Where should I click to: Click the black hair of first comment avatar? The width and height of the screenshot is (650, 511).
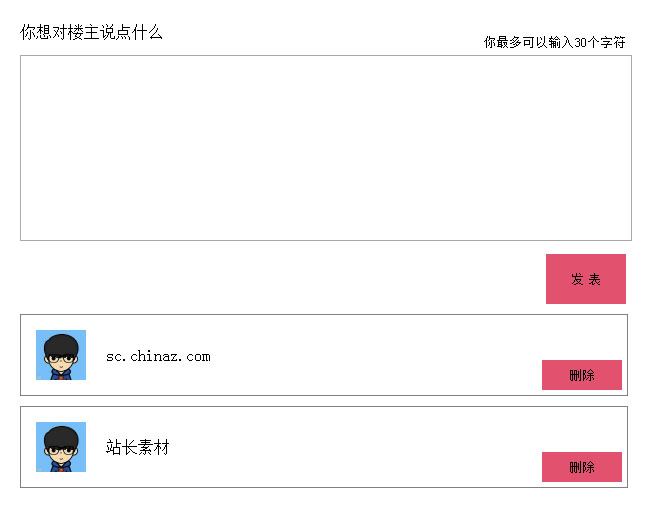pyautogui.click(x=61, y=343)
